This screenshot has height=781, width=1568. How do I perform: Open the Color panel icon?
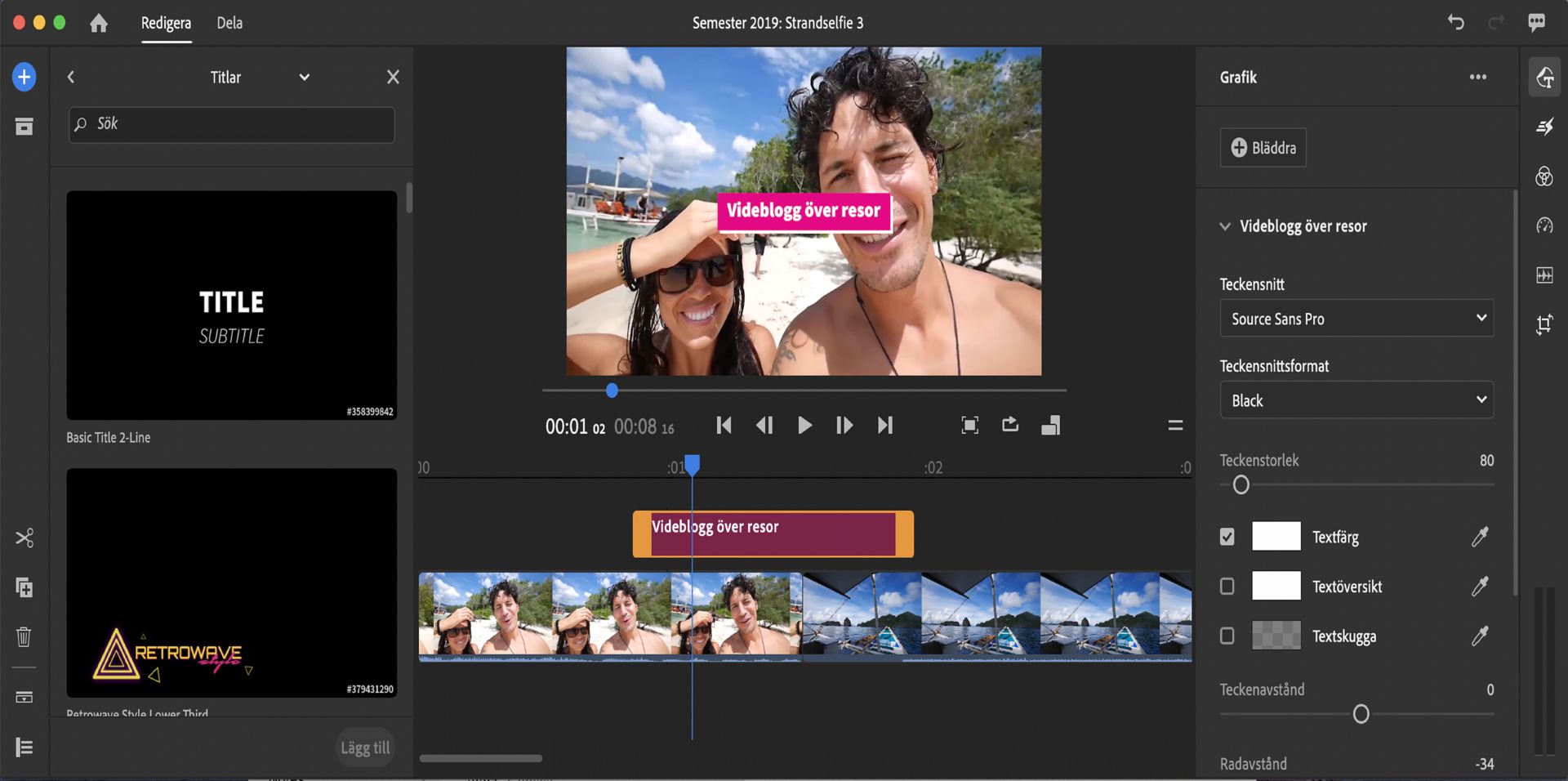[1543, 176]
